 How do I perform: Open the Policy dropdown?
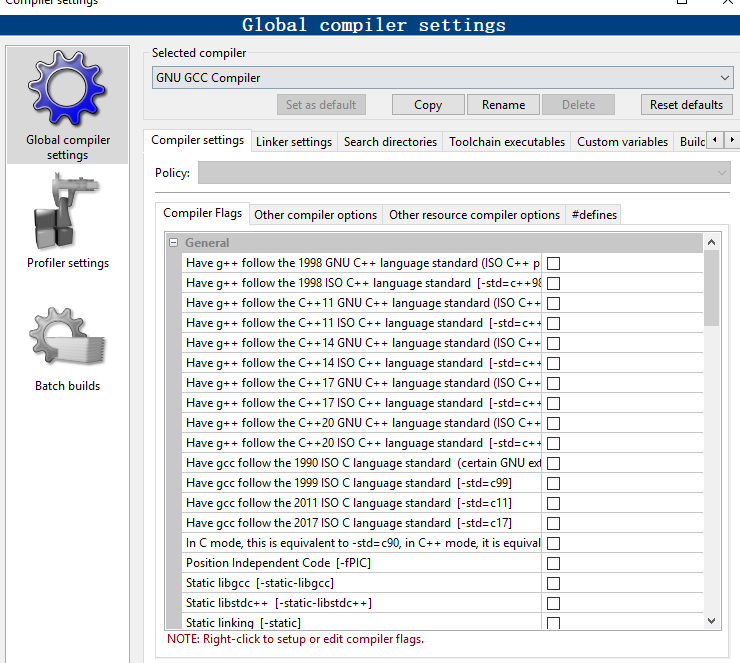pyautogui.click(x=464, y=173)
